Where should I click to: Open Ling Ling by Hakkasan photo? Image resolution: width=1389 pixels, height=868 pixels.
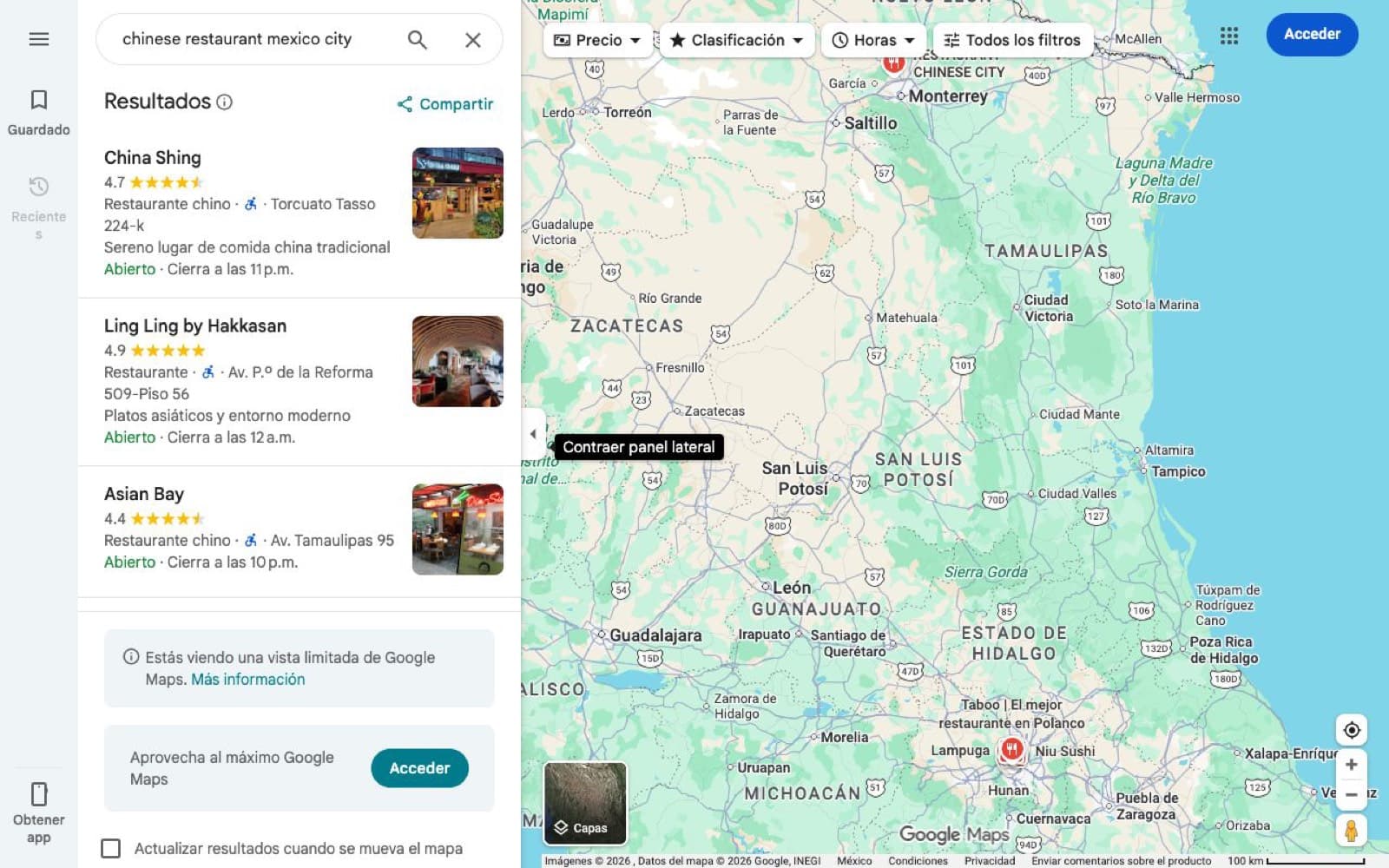458,361
